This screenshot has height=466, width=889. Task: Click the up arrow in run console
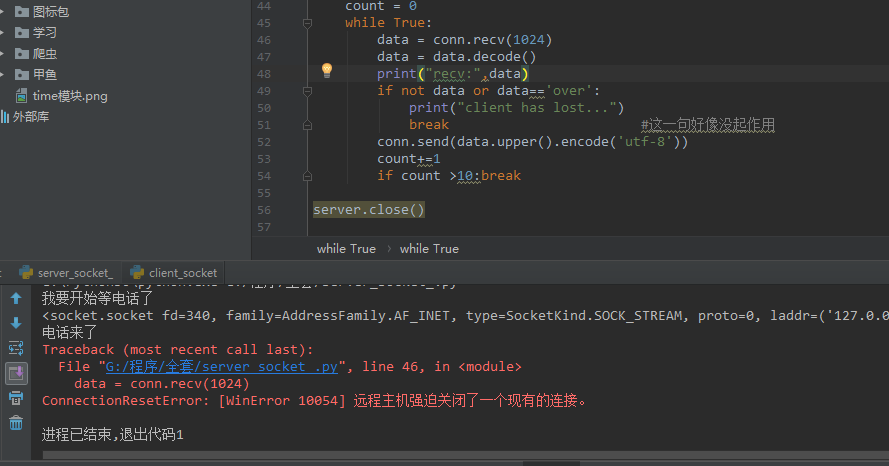16,298
